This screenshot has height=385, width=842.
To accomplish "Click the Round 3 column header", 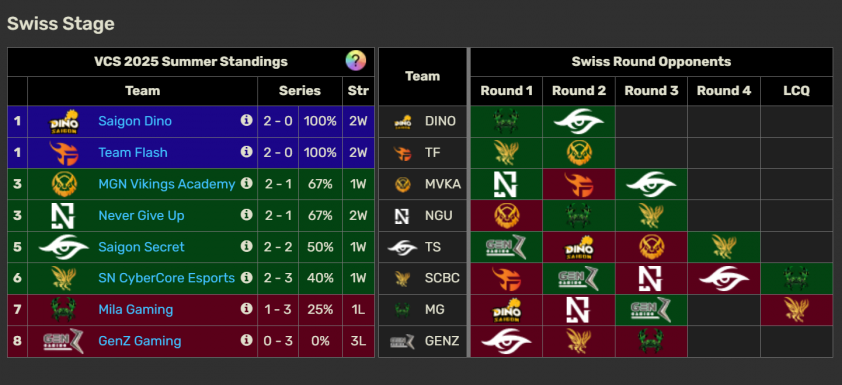I will click(651, 91).
